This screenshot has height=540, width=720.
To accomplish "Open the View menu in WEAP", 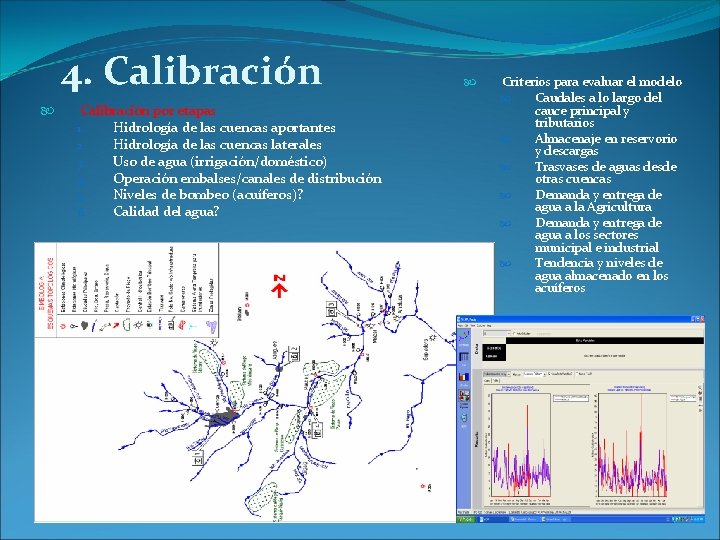I will coord(472,326).
